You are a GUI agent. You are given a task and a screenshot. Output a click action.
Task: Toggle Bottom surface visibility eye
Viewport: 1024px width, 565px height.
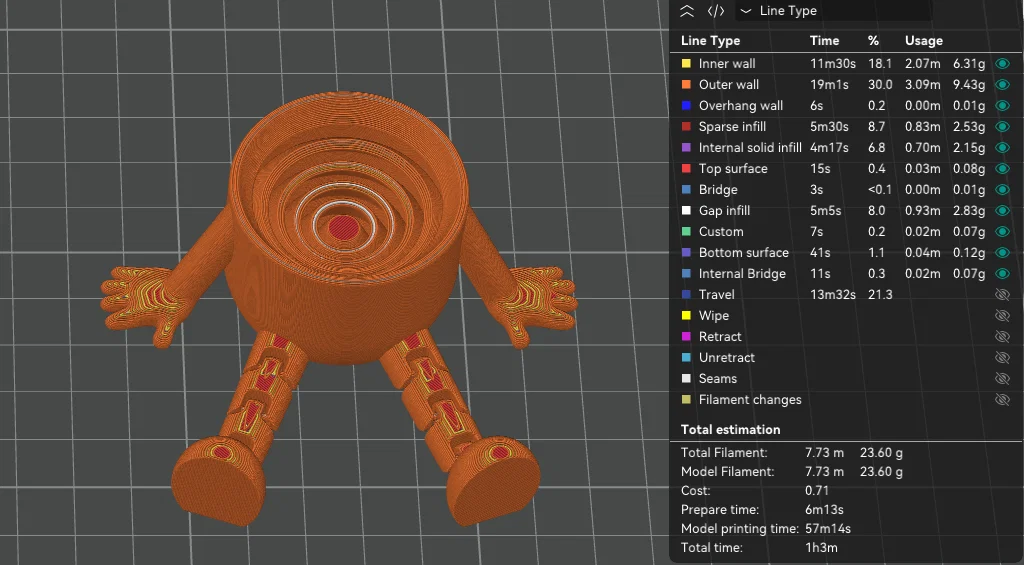point(1002,252)
